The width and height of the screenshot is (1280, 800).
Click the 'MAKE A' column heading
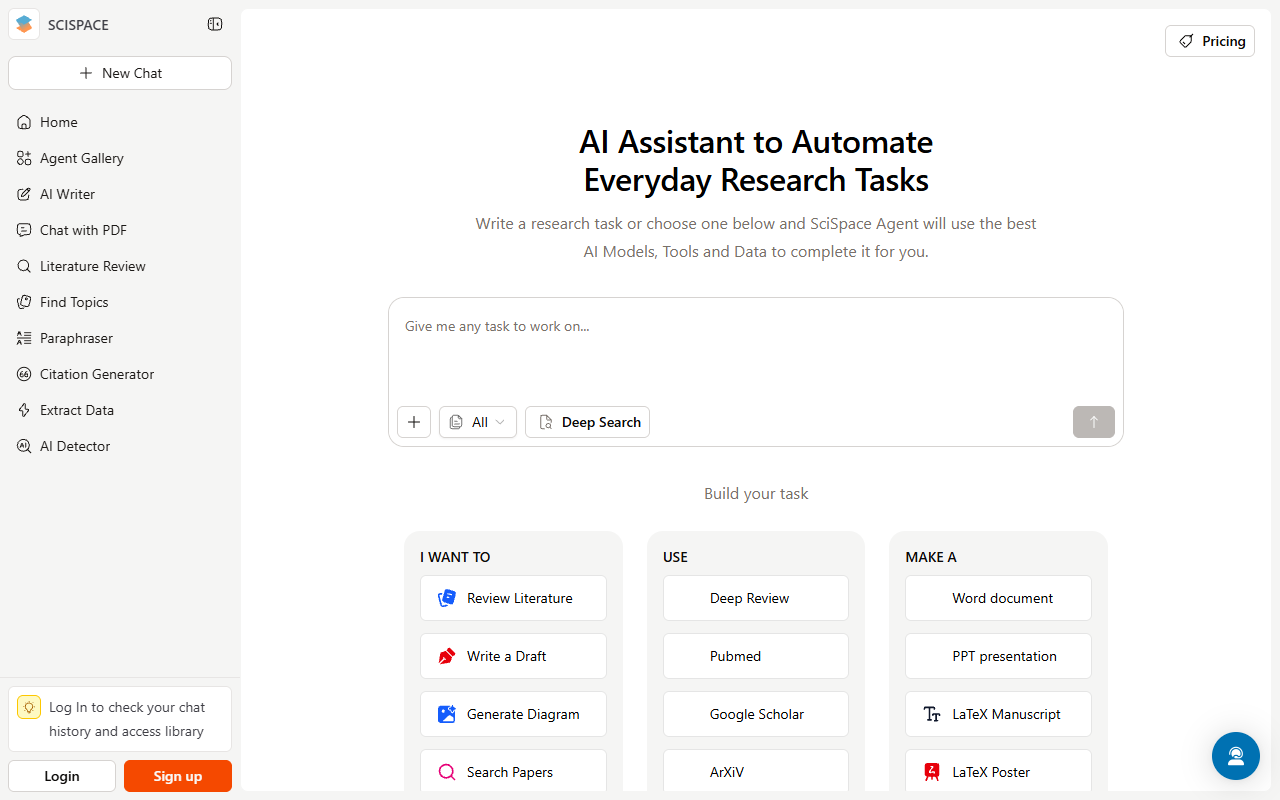[931, 557]
